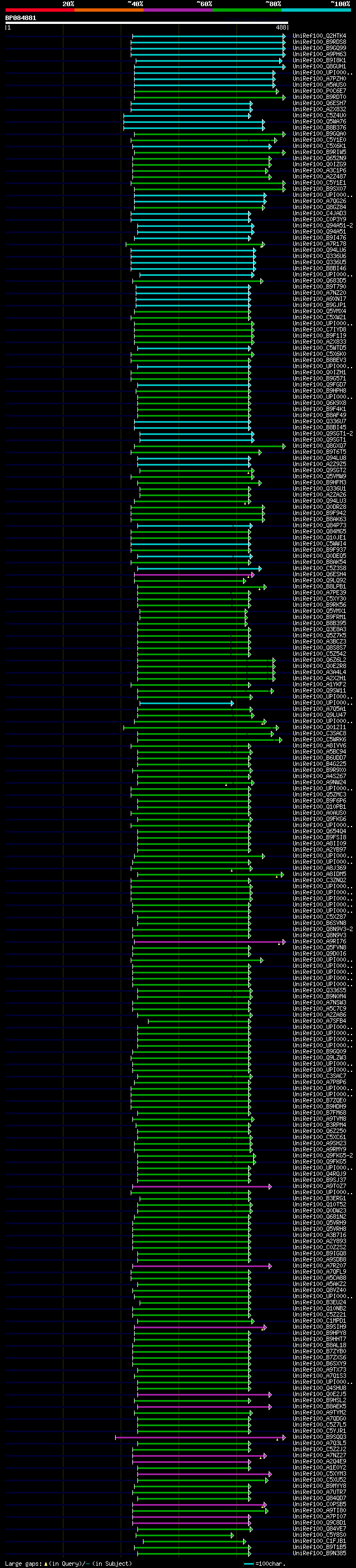Select the UniRef100_C5Y8S0 entry
Image resolution: width=356 pixels, height=1568 pixels.
pos(319,1535)
